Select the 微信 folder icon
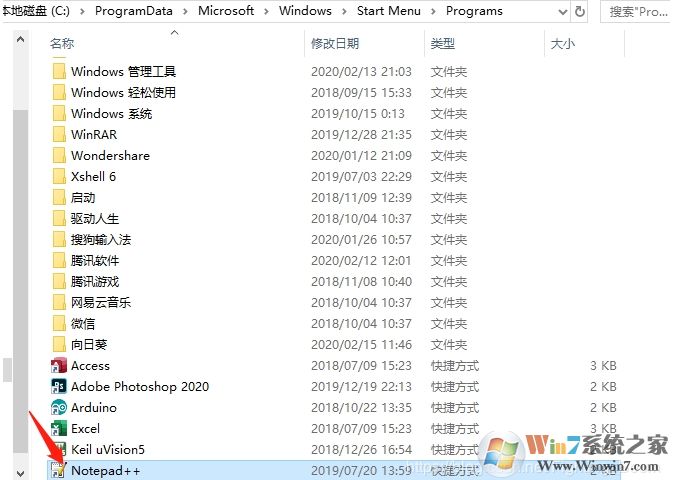 59,324
